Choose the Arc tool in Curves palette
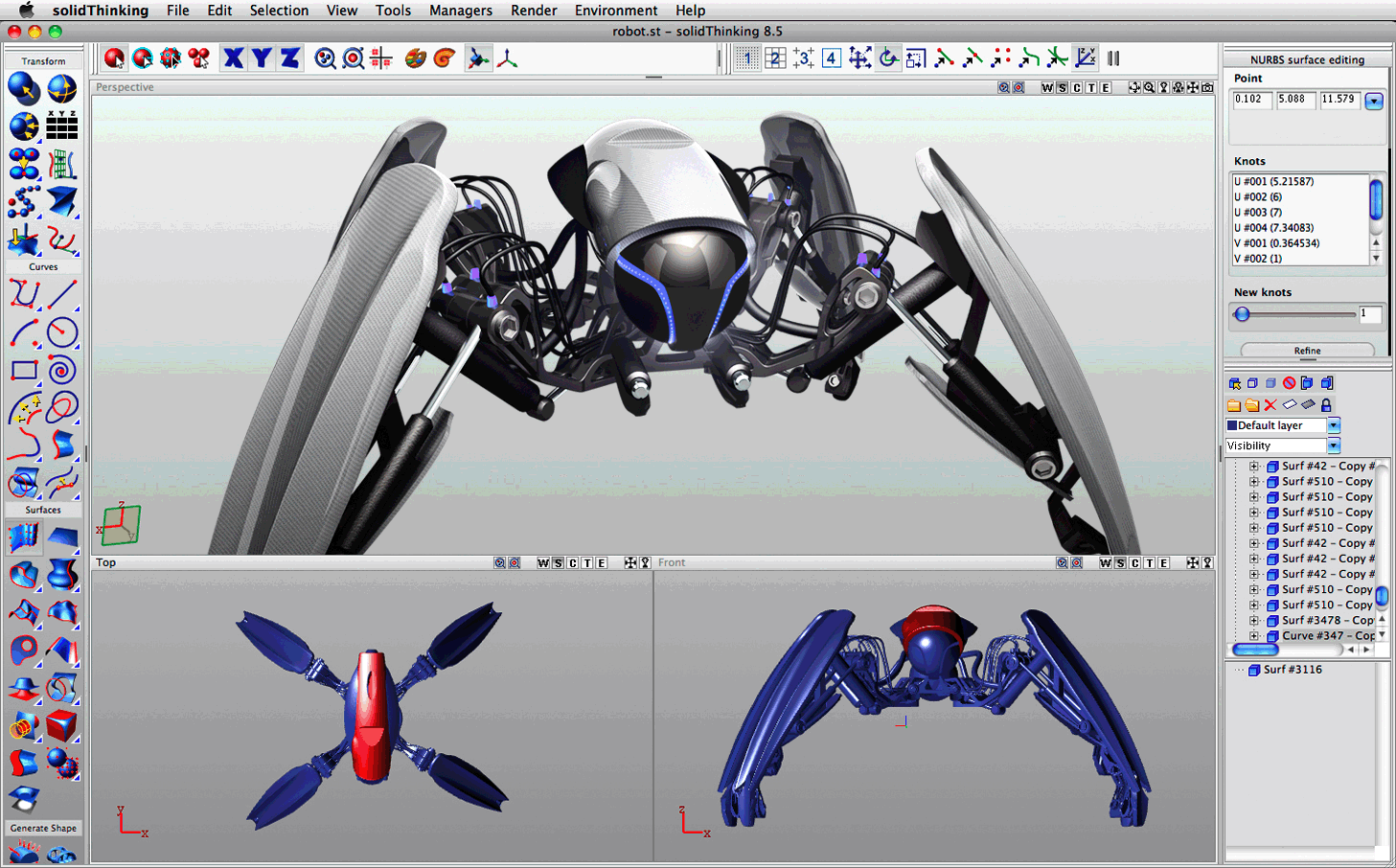The width and height of the screenshot is (1396, 868). click(24, 331)
